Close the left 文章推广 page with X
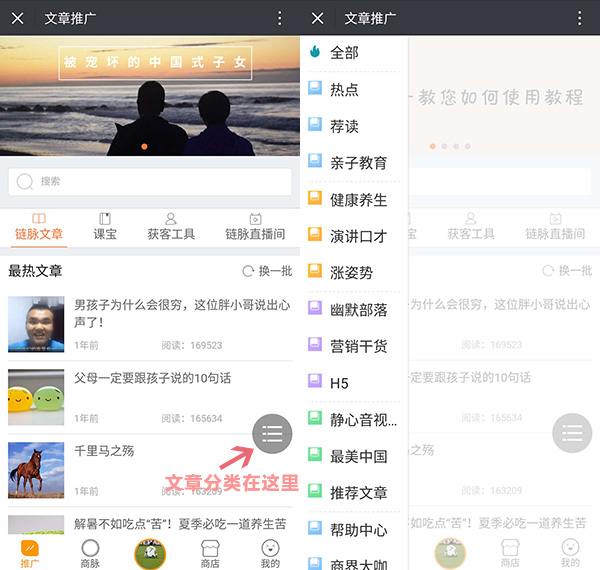 [18, 18]
